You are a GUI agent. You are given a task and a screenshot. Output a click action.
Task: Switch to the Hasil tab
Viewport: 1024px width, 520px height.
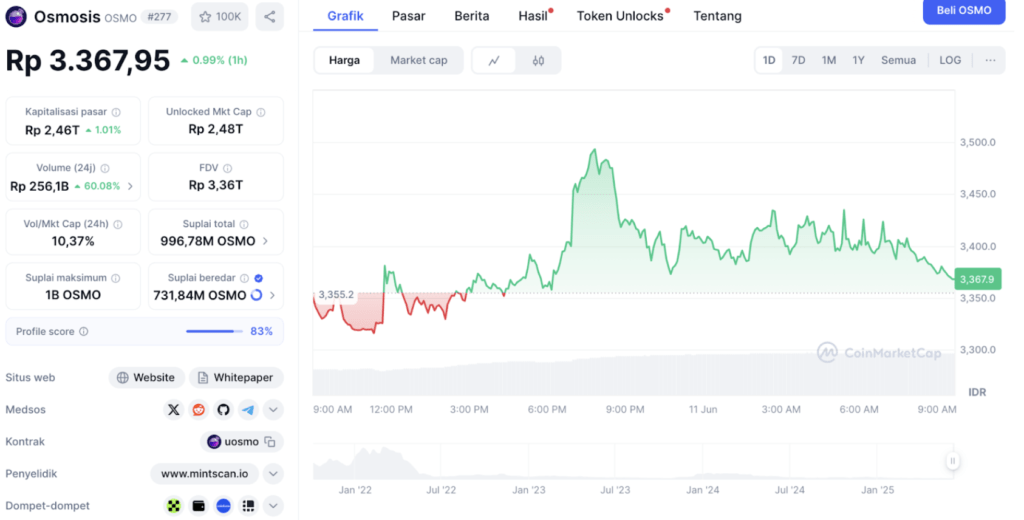pos(533,16)
